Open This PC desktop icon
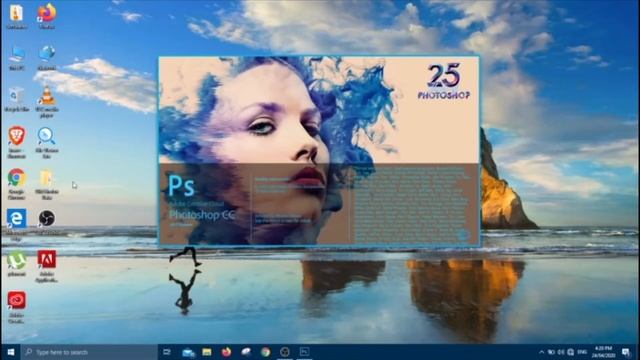Viewport: 640px width, 360px height. tap(16, 58)
